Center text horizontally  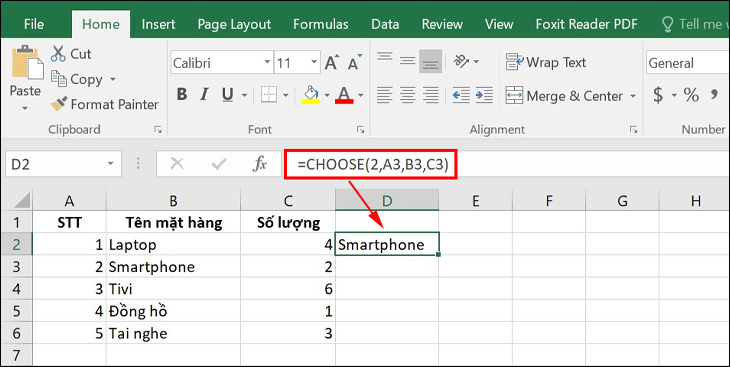(408, 95)
